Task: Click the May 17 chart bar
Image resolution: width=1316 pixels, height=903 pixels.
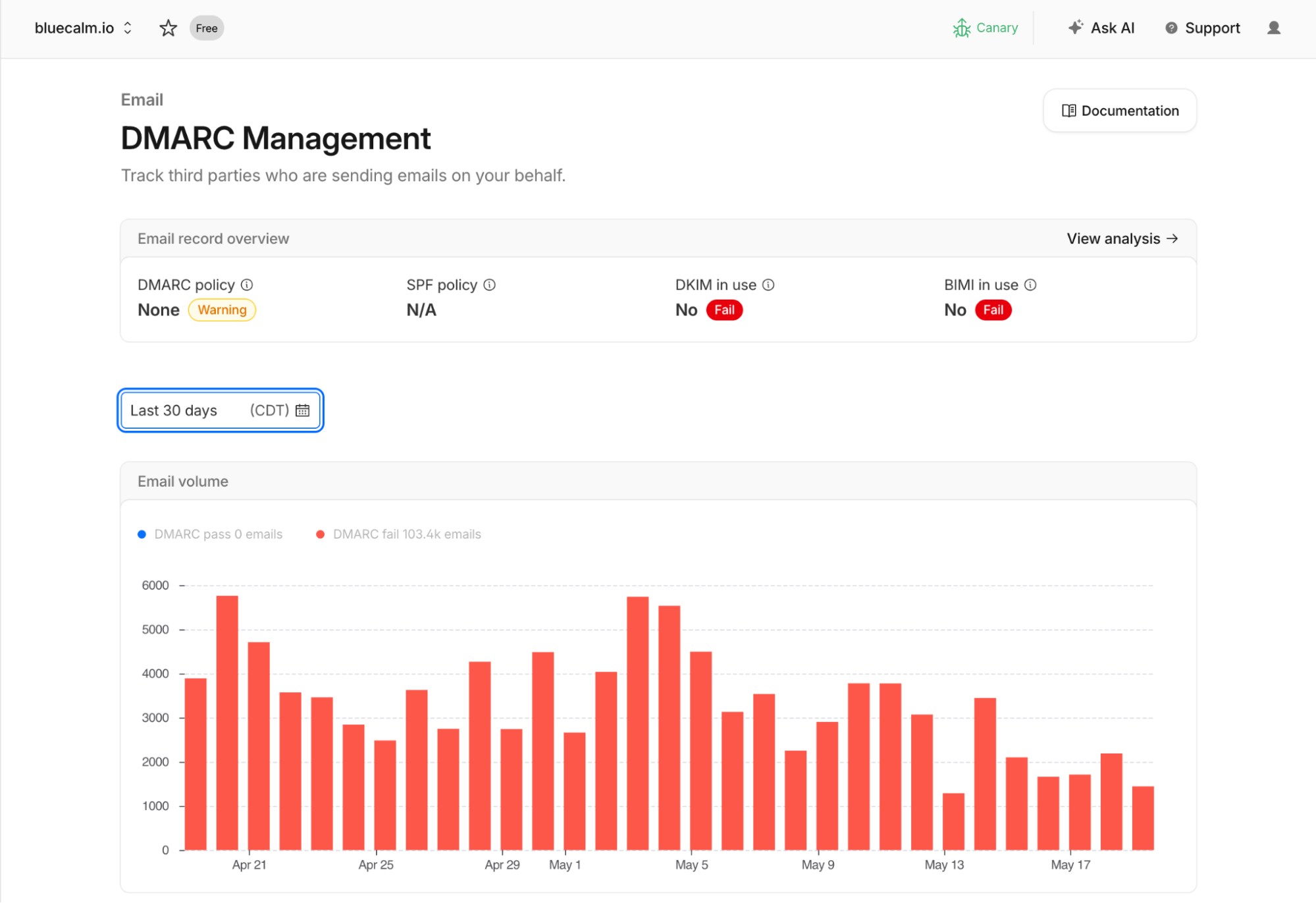Action: pyautogui.click(x=1080, y=812)
